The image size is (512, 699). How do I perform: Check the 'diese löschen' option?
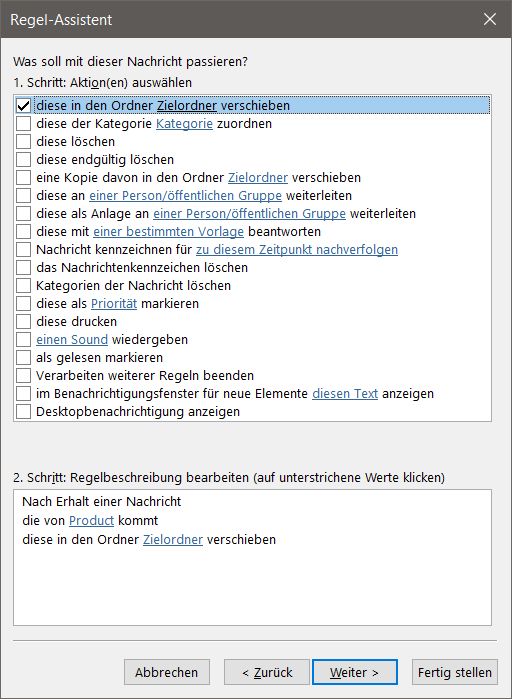tap(23, 142)
